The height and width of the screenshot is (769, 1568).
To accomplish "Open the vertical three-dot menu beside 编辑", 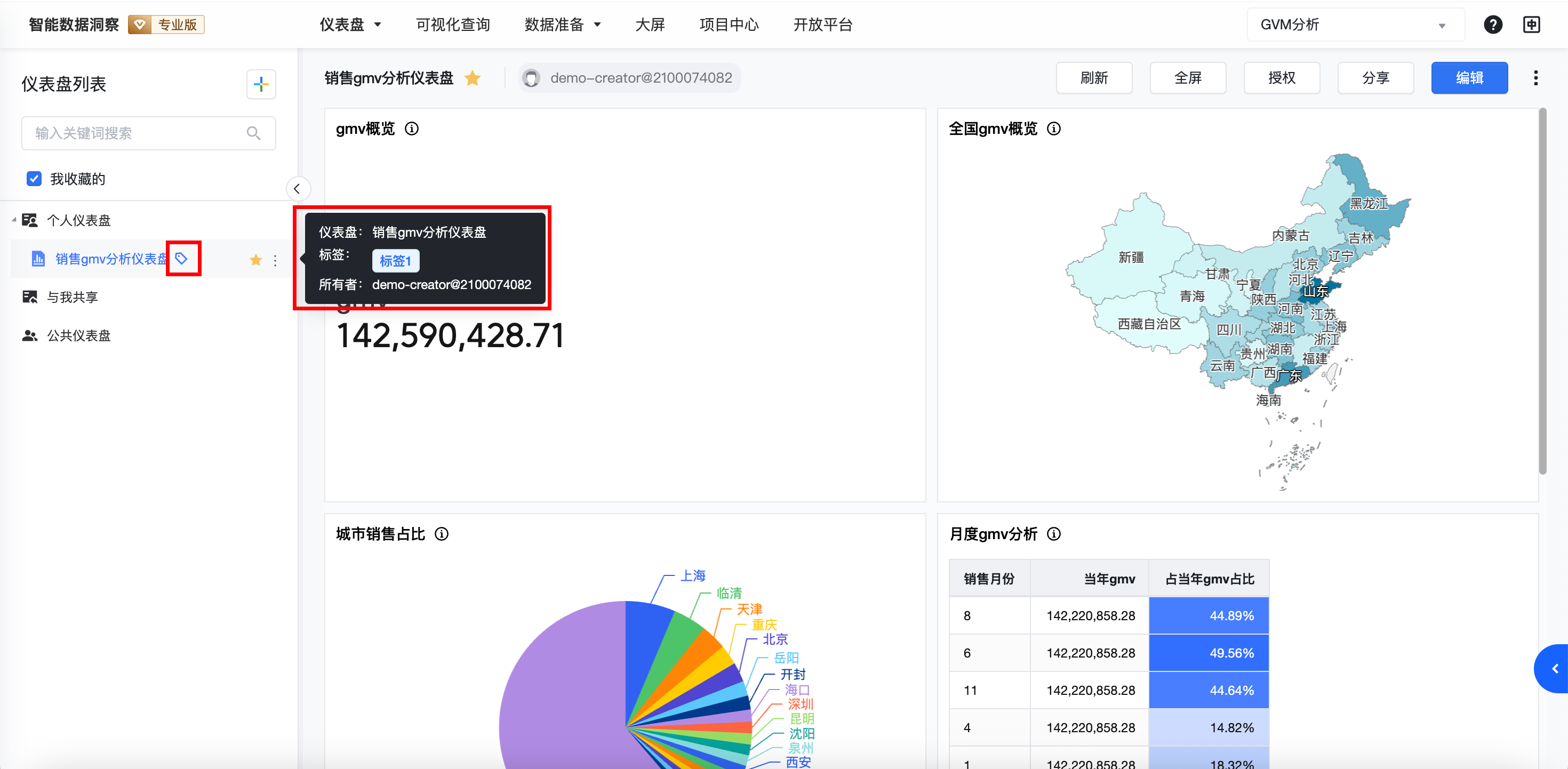I will click(x=1535, y=78).
